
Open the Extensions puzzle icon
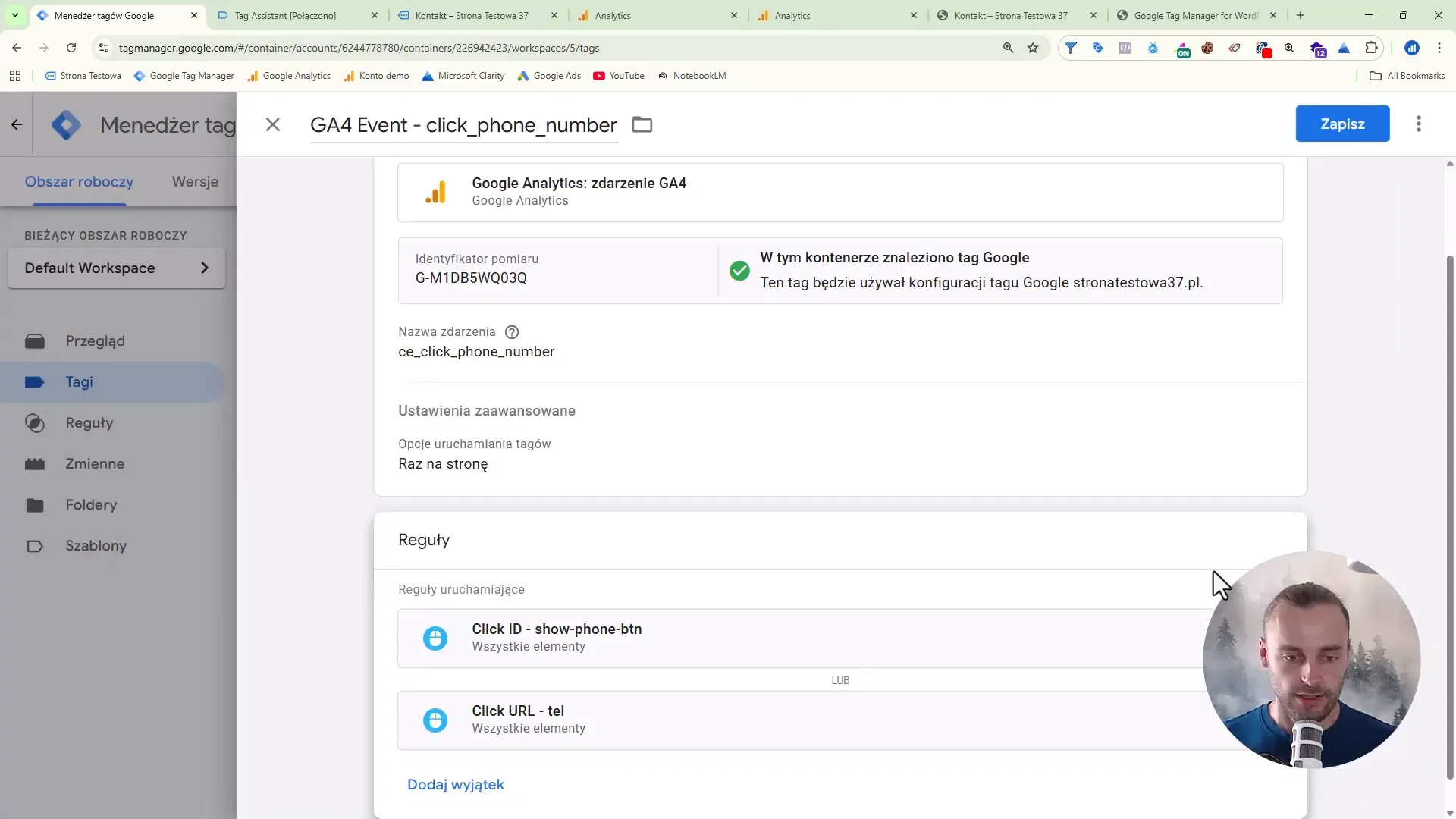pos(1371,48)
